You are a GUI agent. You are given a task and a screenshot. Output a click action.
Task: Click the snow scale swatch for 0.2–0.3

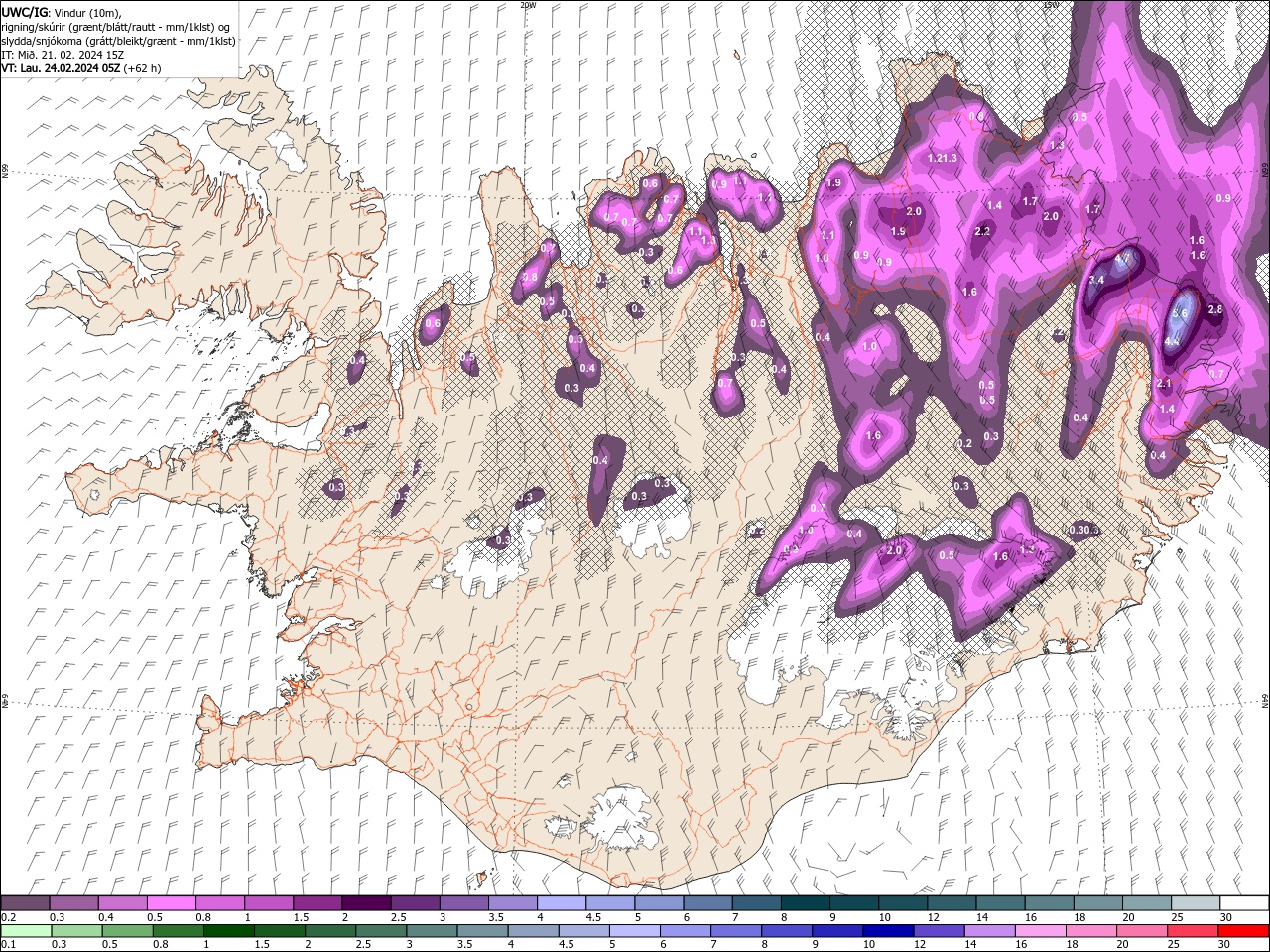point(25,903)
